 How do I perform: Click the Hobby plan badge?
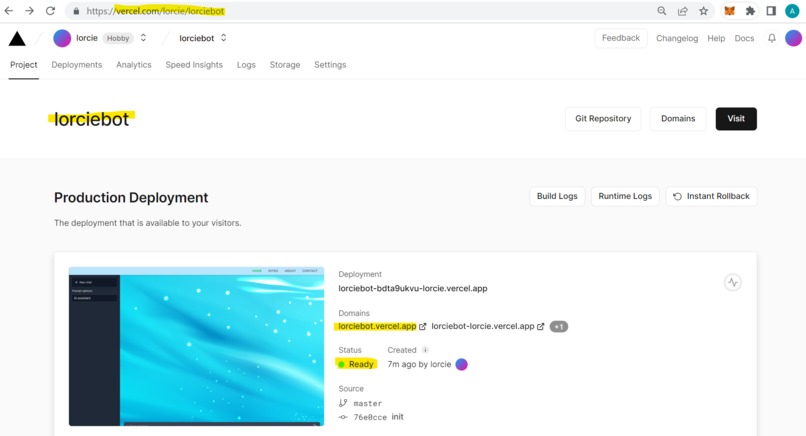[118, 38]
